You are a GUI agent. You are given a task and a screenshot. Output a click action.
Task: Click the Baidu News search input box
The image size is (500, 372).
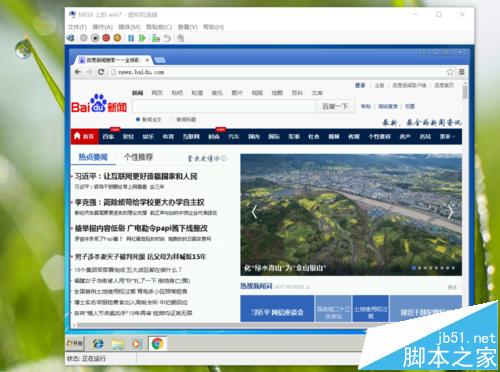(x=224, y=106)
